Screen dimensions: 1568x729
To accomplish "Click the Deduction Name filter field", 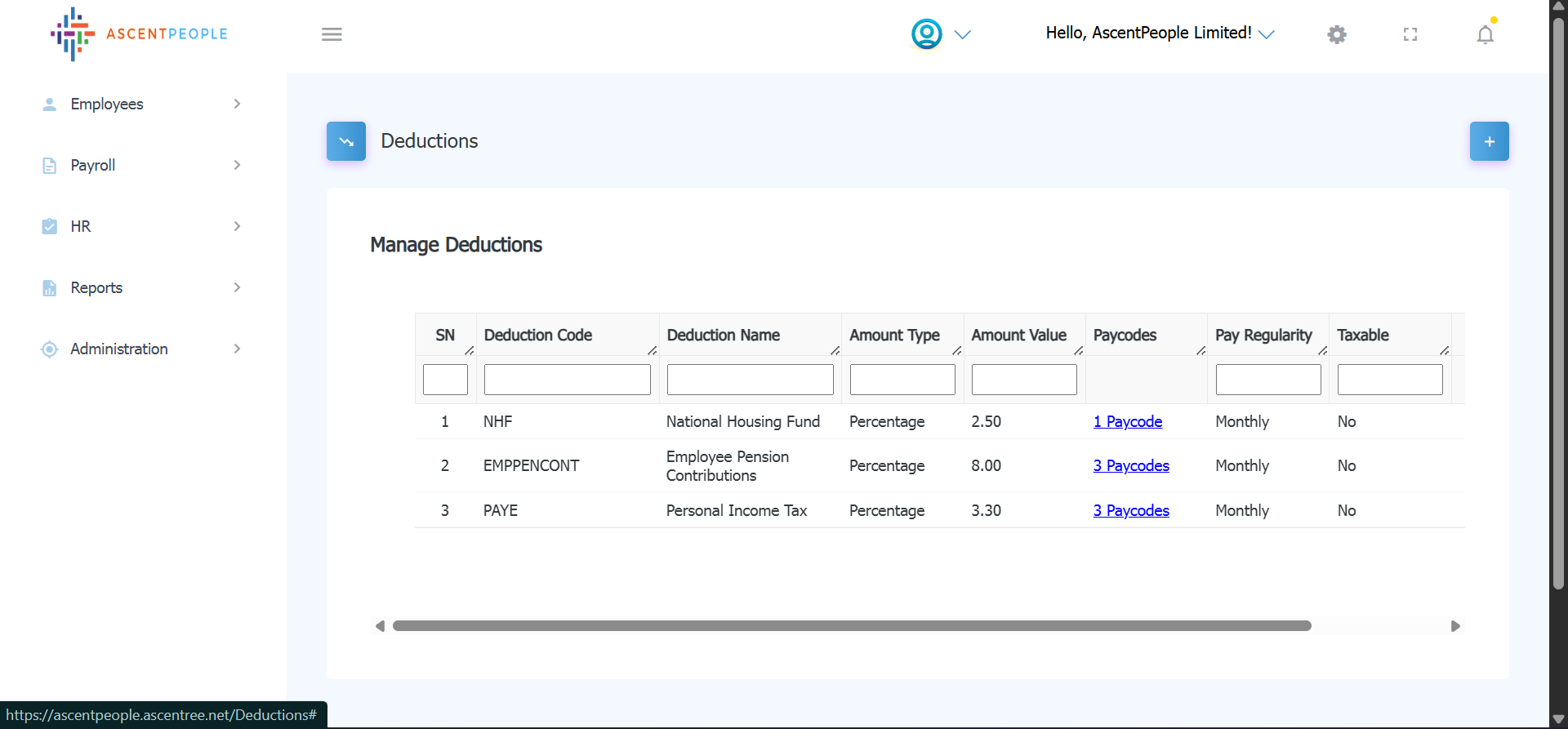I will (750, 380).
